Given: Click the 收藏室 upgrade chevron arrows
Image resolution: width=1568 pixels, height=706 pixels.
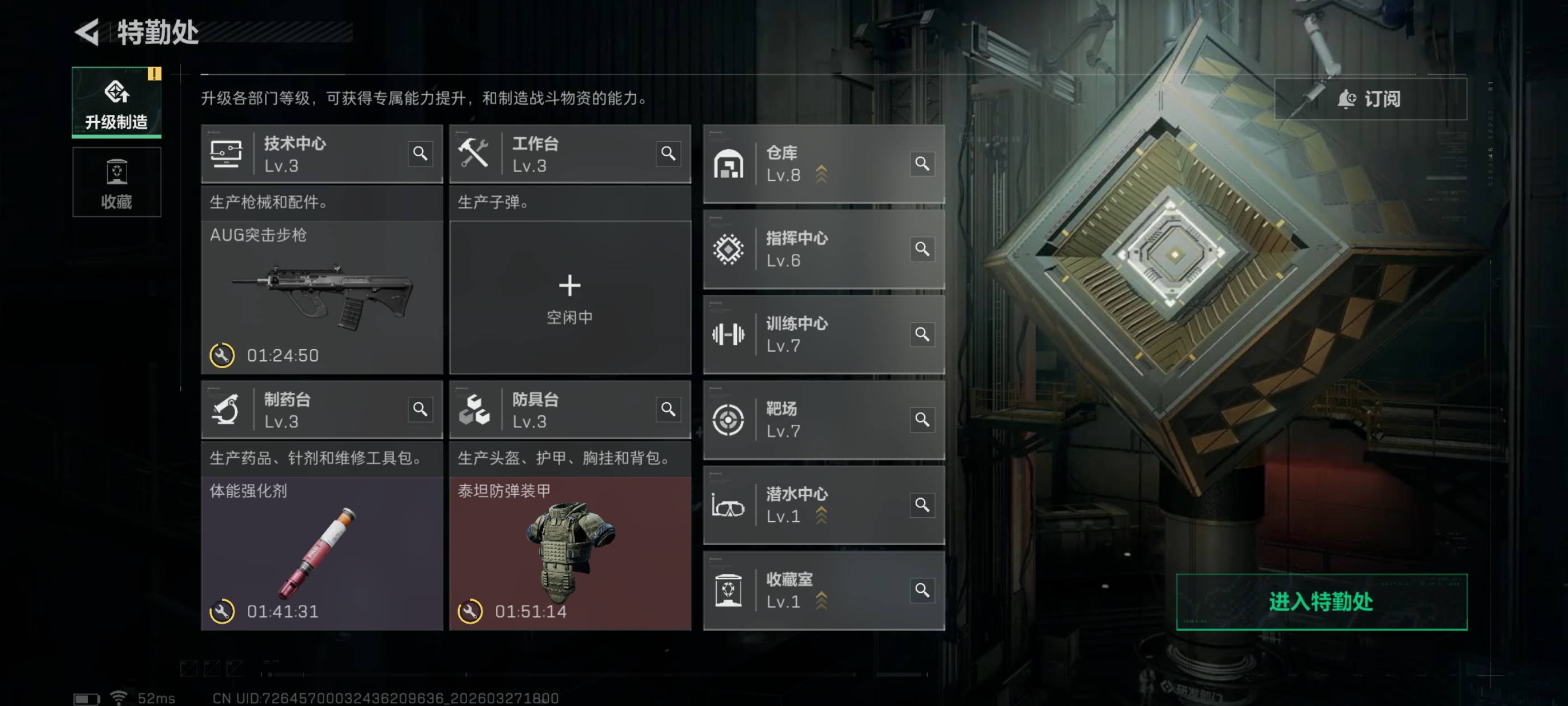Looking at the screenshot, I should (x=821, y=601).
